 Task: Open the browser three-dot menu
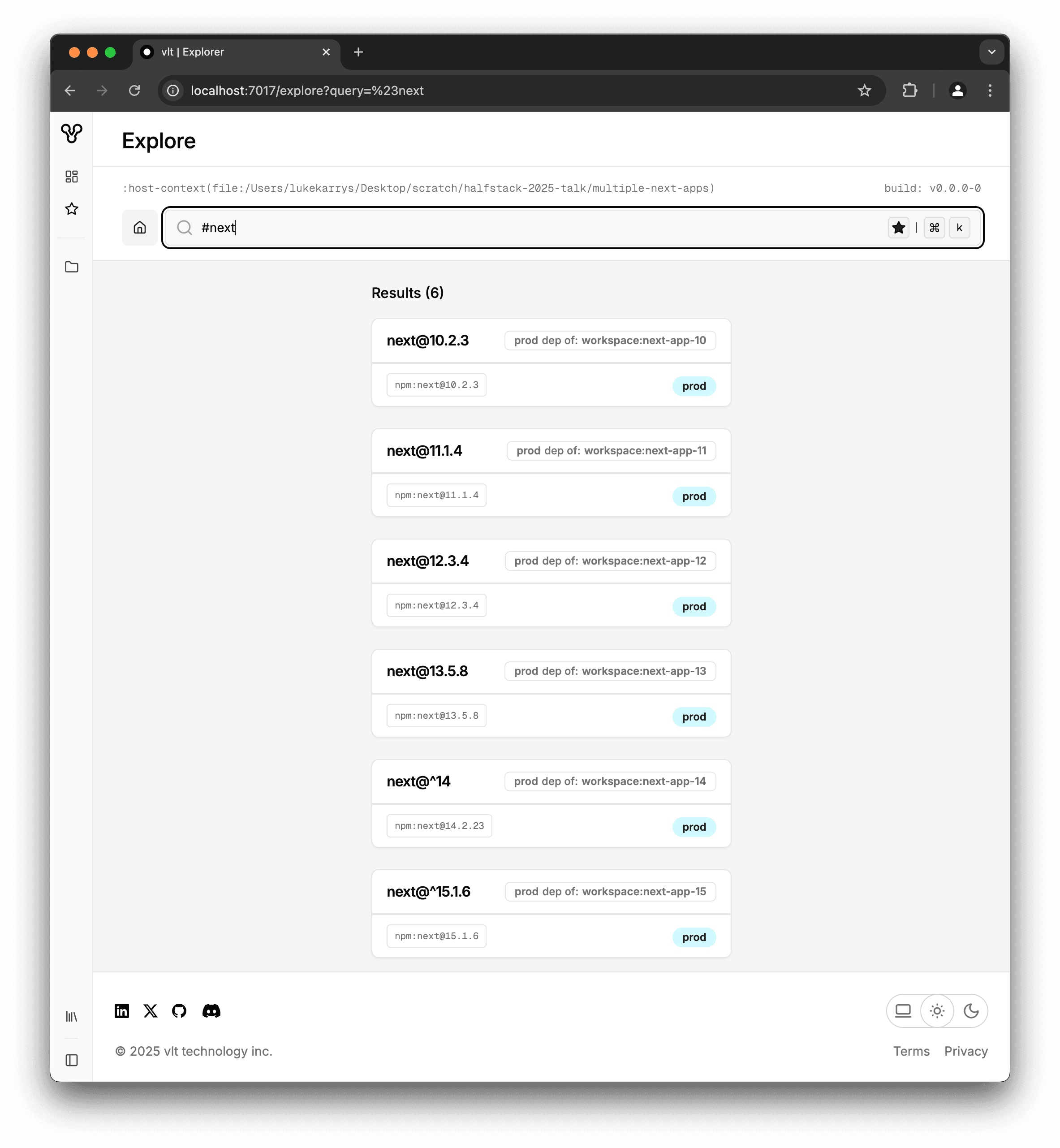pyautogui.click(x=990, y=90)
